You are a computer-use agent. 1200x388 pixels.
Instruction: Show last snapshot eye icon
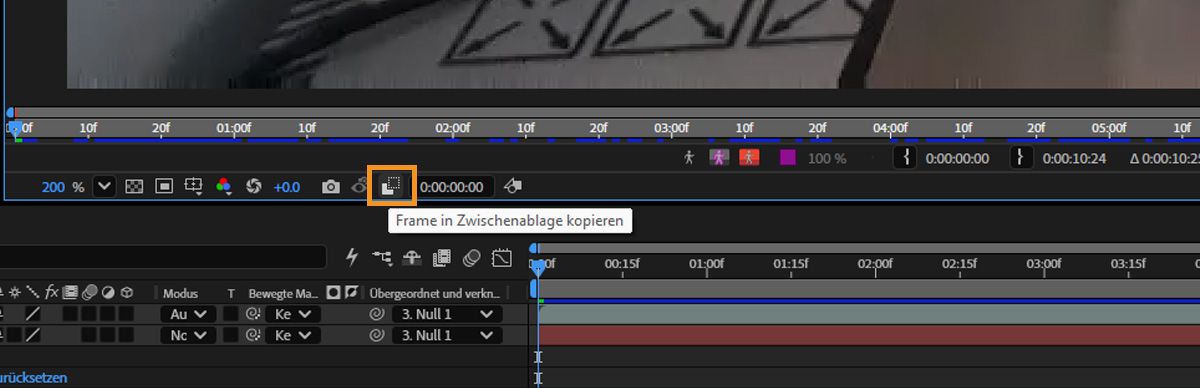361,187
